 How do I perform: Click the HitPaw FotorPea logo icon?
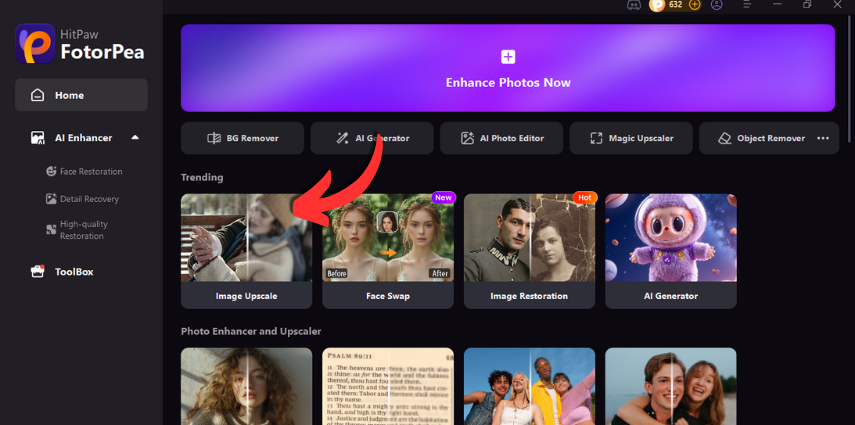(35, 43)
